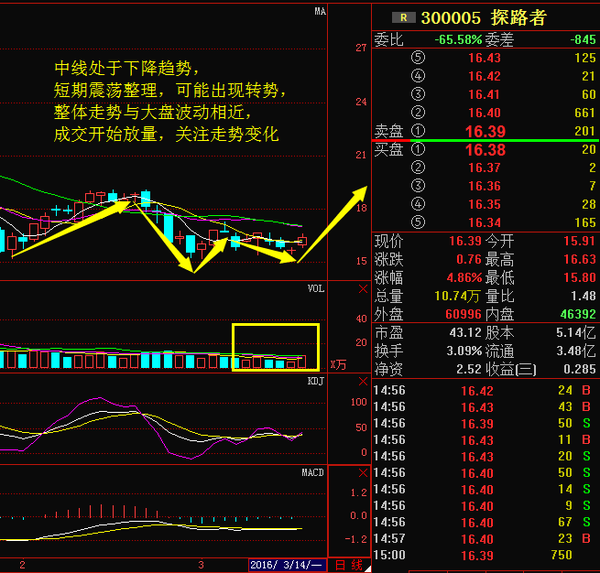Select the 14:57 tick row

485,539
